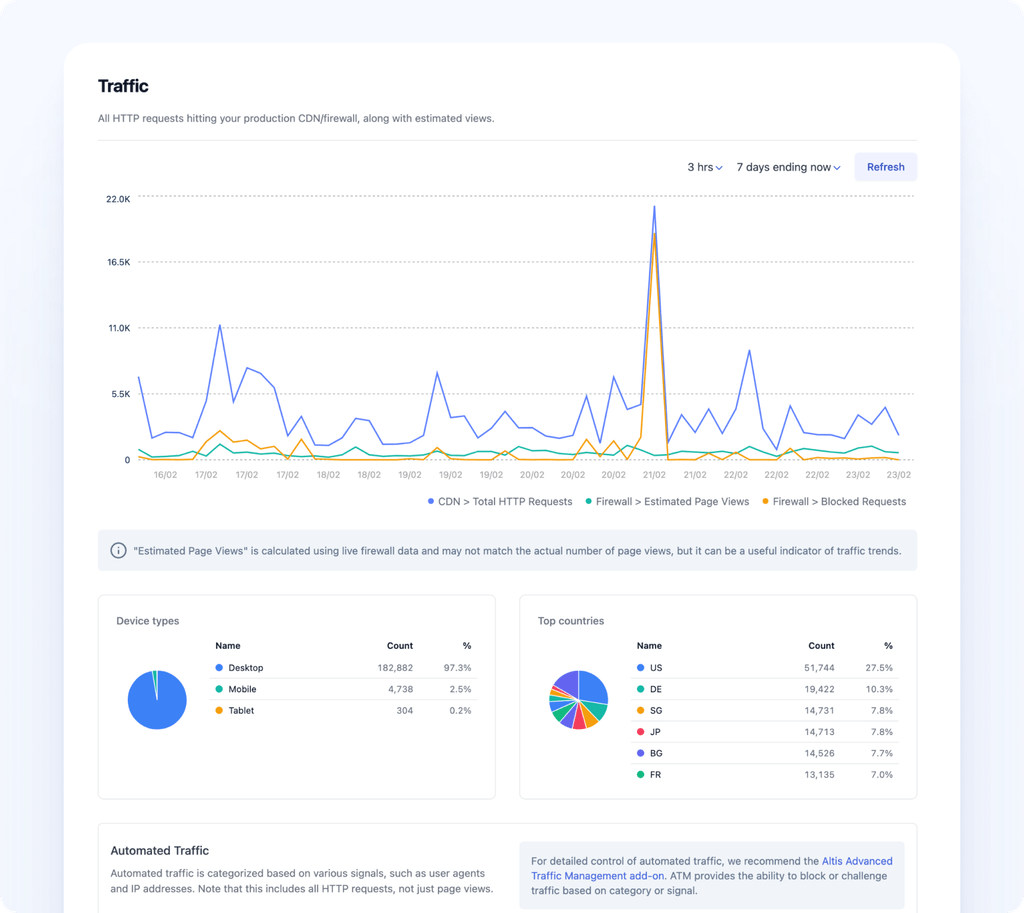This screenshot has height=913, width=1024.
Task: Click the Device types pie chart
Action: [x=157, y=700]
